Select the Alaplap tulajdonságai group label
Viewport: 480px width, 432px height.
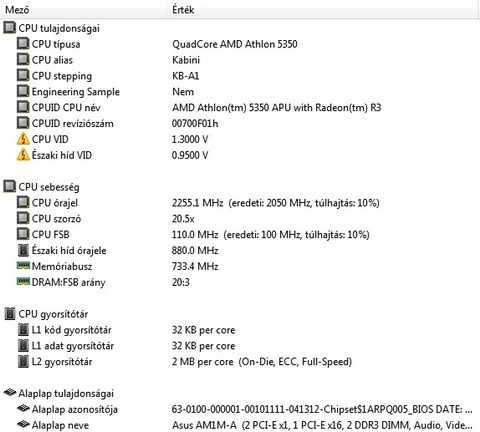[x=66, y=394]
